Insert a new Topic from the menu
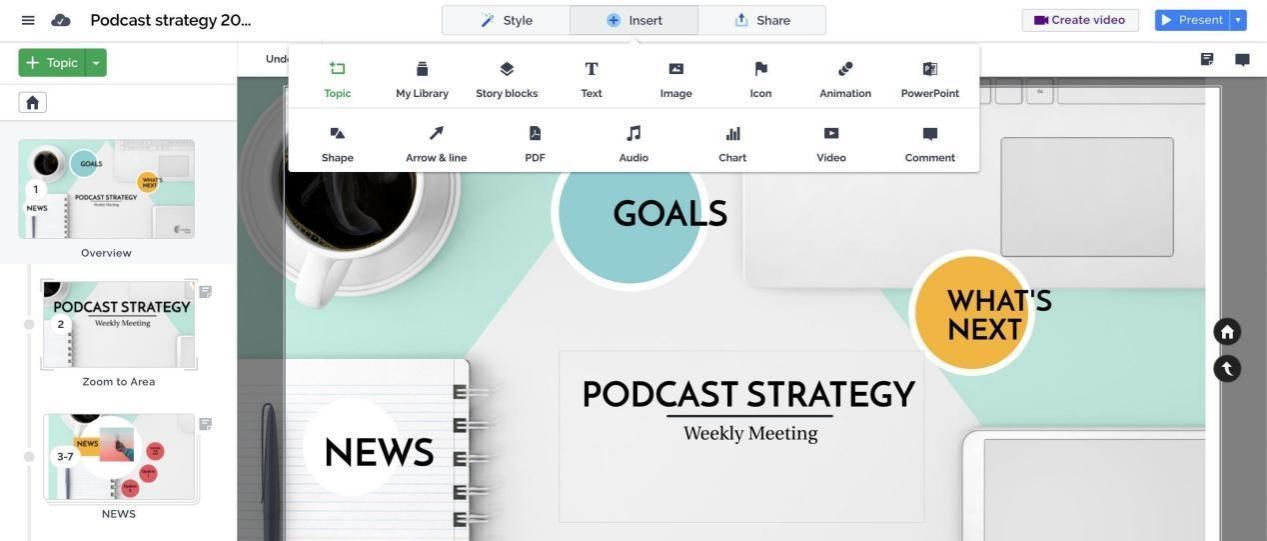1267x541 pixels. [337, 80]
